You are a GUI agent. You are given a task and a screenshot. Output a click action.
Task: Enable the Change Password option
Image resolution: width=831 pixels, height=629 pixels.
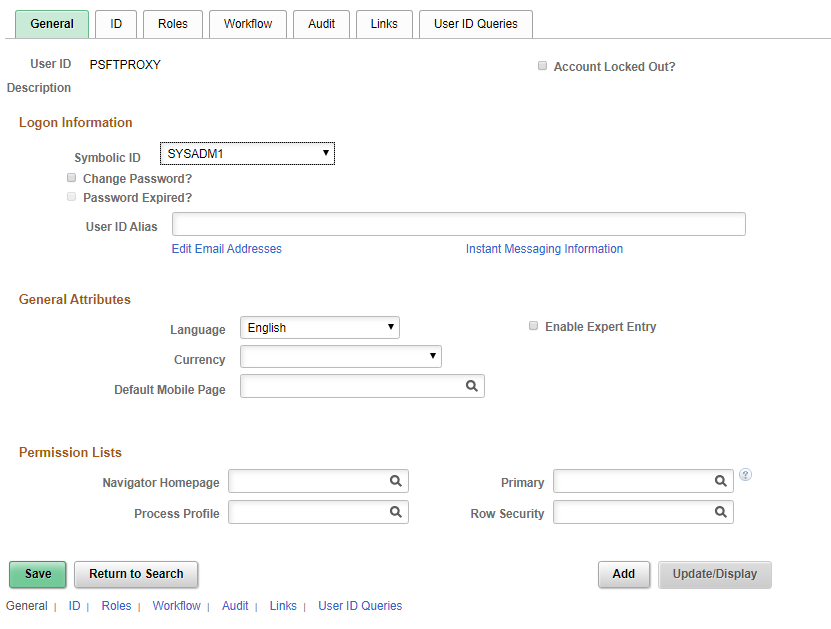coord(71,177)
